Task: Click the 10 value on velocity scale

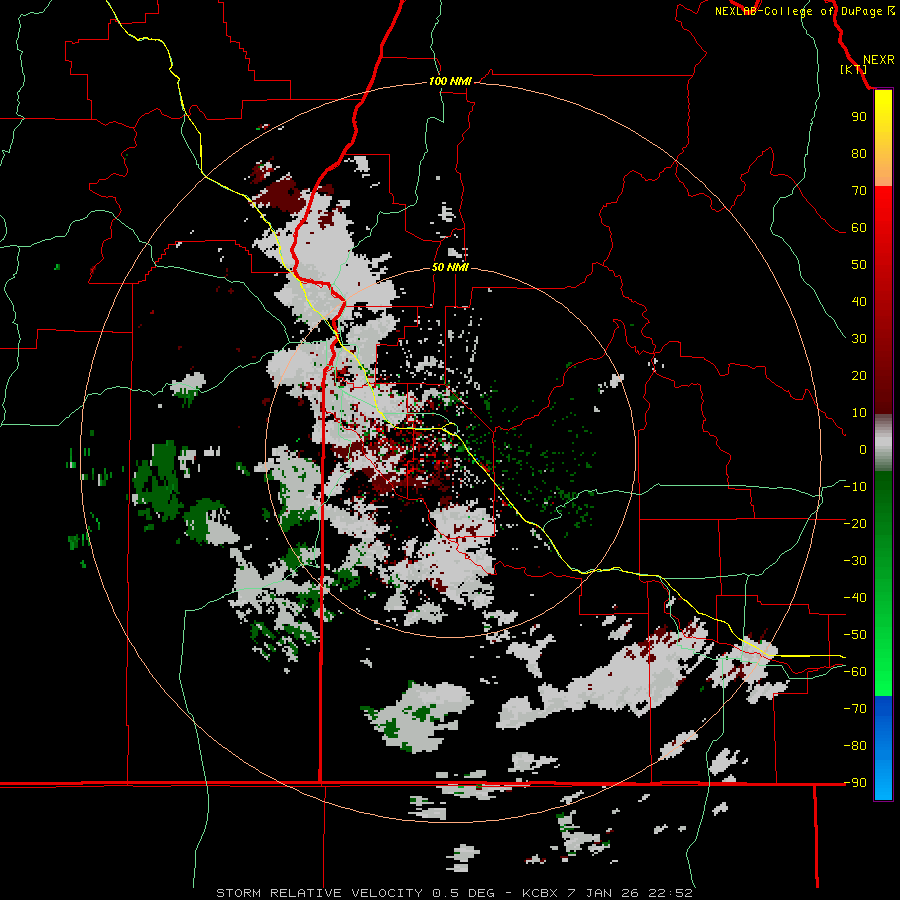Action: pyautogui.click(x=859, y=413)
